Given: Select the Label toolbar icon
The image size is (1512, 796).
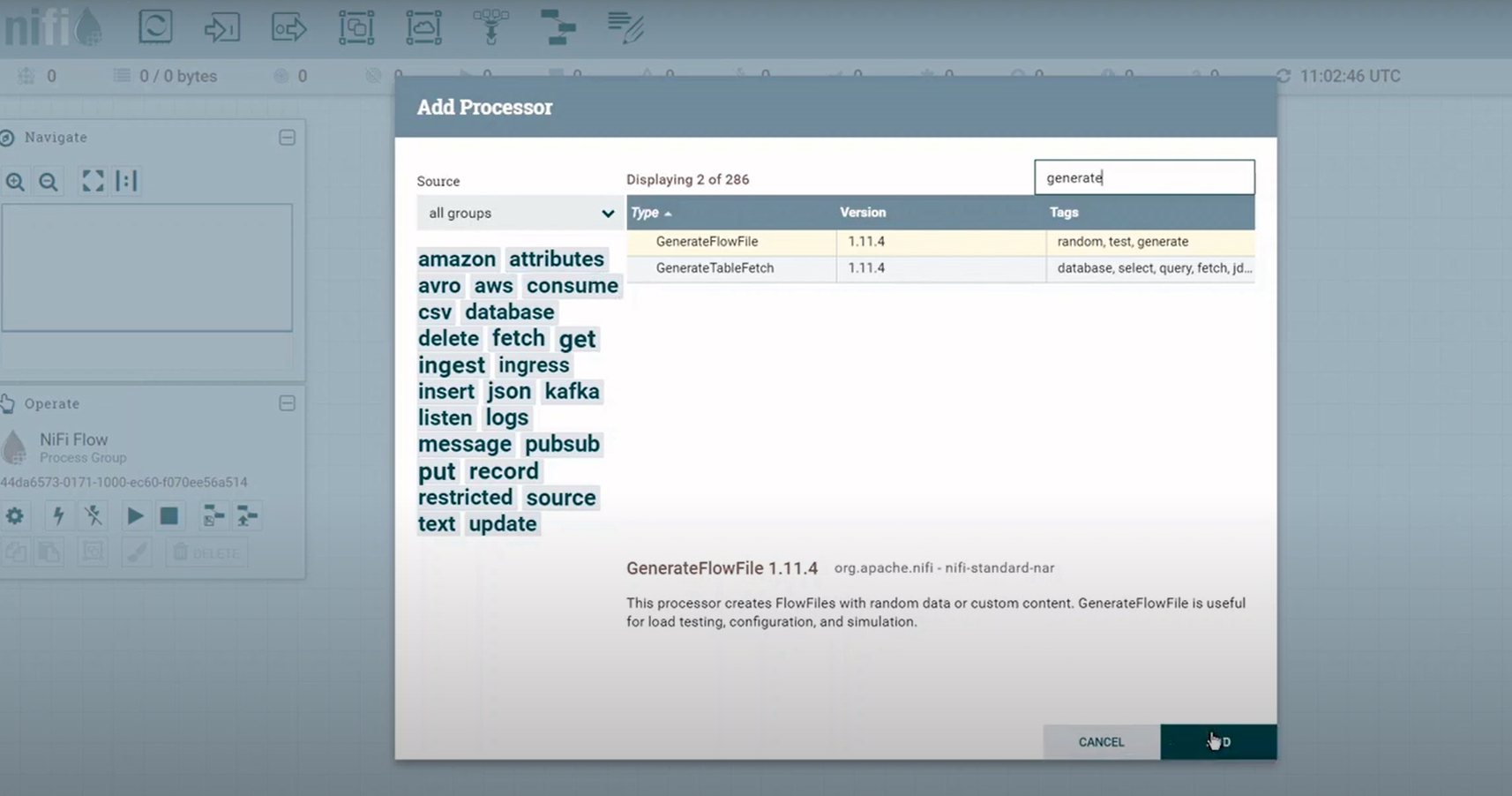Looking at the screenshot, I should 625,27.
